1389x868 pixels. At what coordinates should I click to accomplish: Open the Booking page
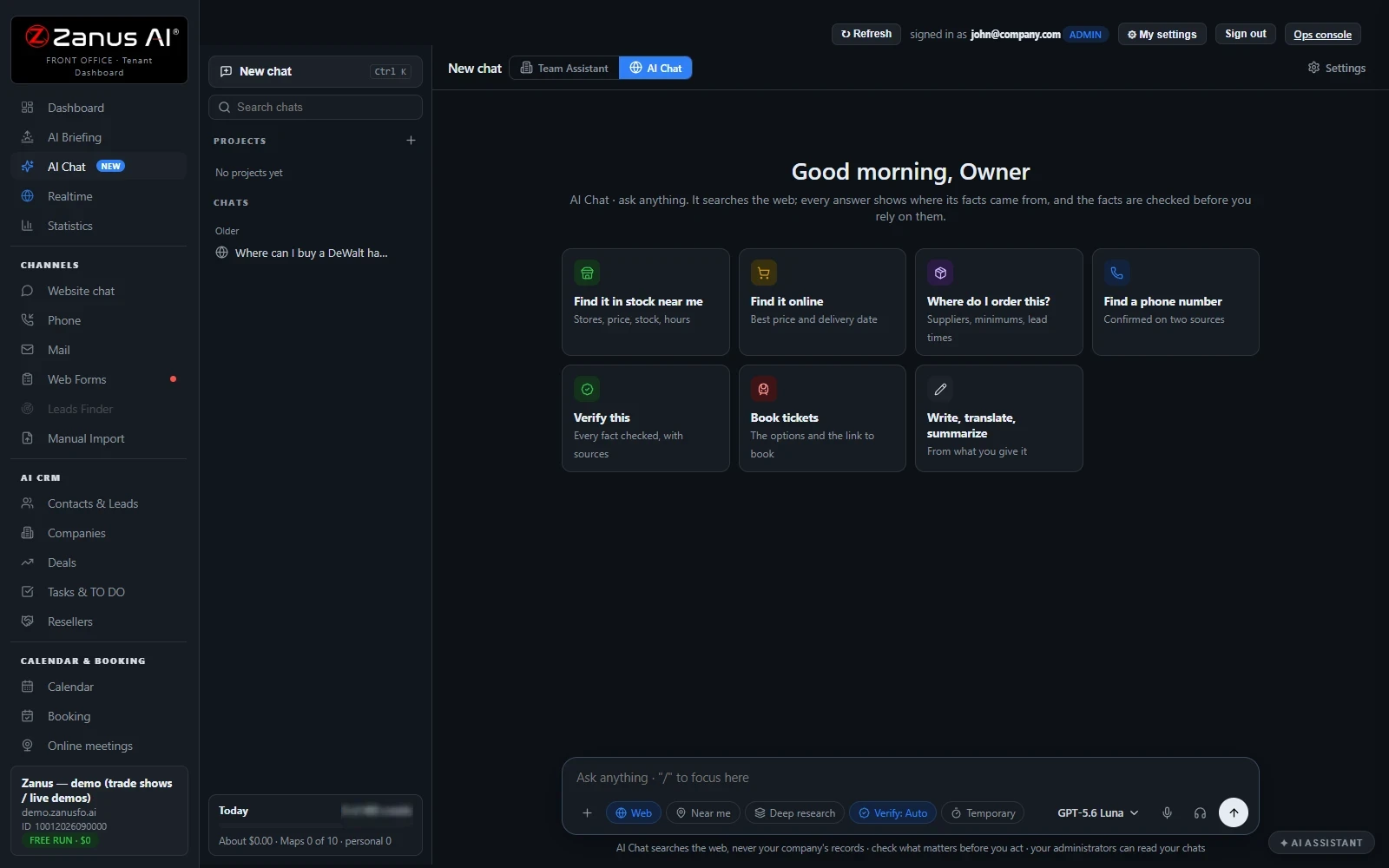tap(98, 716)
